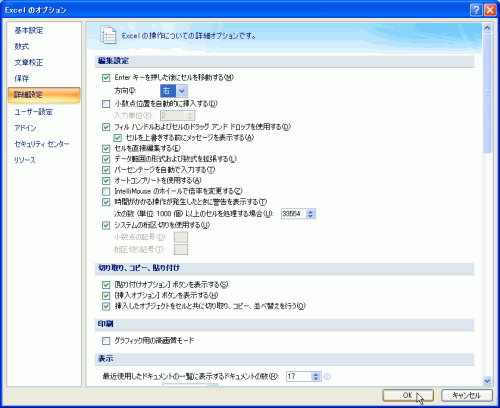Click the キャンセル button

467,395
